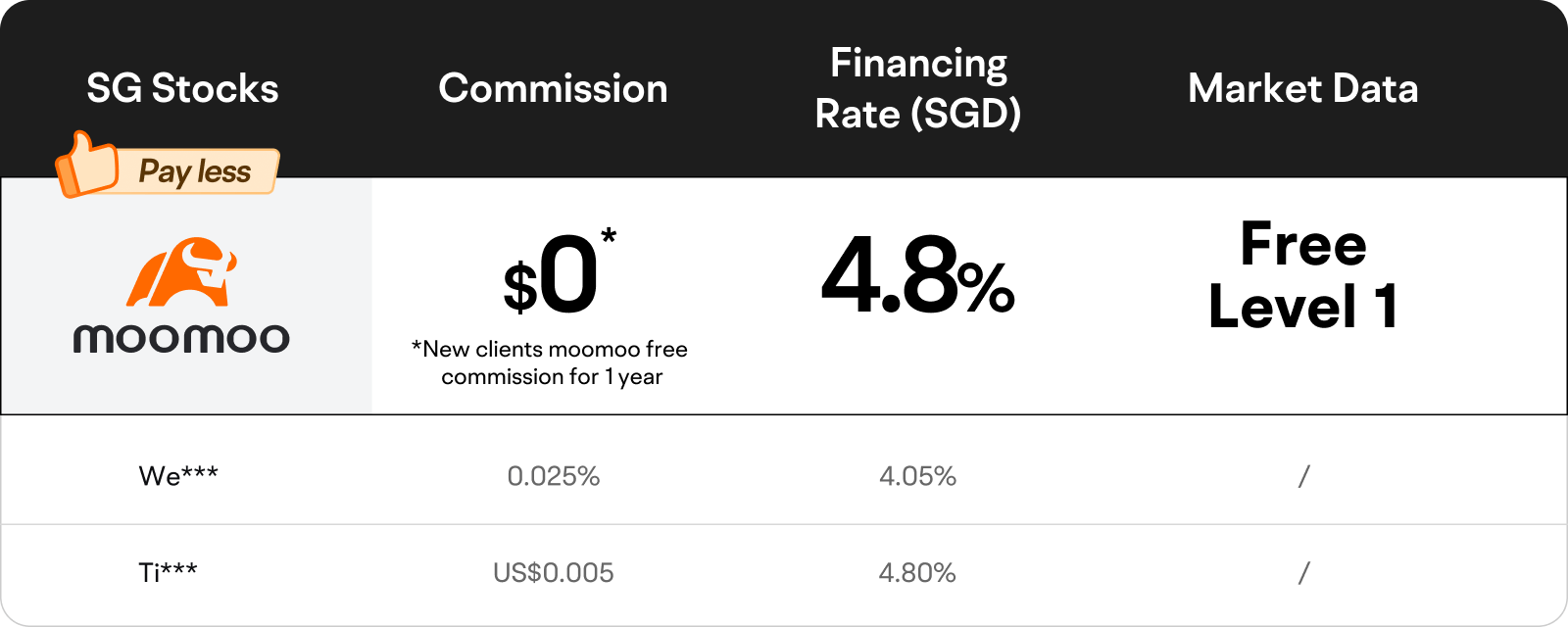Click the 4.80% financing rate cell
The image size is (1568, 627).
coord(917,572)
